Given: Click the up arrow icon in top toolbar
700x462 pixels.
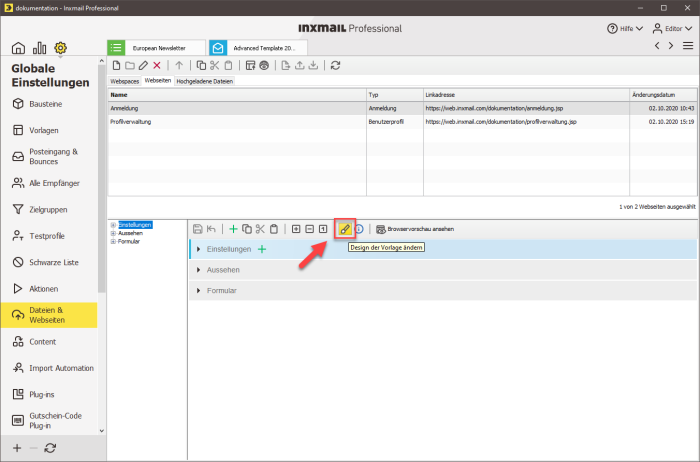Looking at the screenshot, I should (x=179, y=66).
